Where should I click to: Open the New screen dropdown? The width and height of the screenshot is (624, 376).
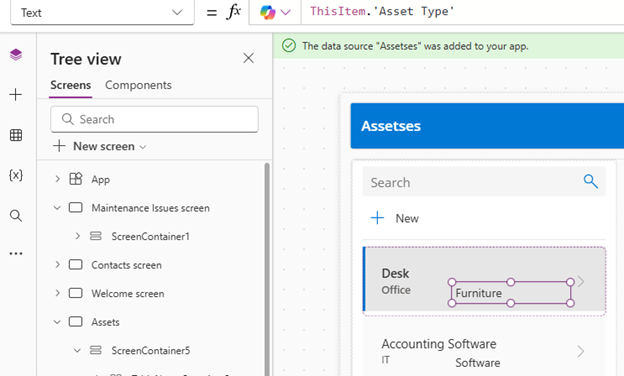point(143,147)
